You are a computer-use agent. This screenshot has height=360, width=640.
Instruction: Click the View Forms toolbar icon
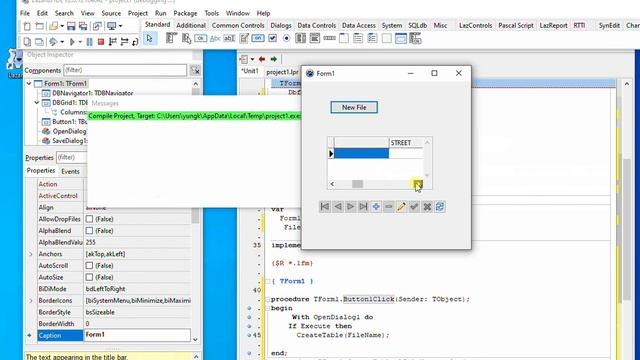39,42
